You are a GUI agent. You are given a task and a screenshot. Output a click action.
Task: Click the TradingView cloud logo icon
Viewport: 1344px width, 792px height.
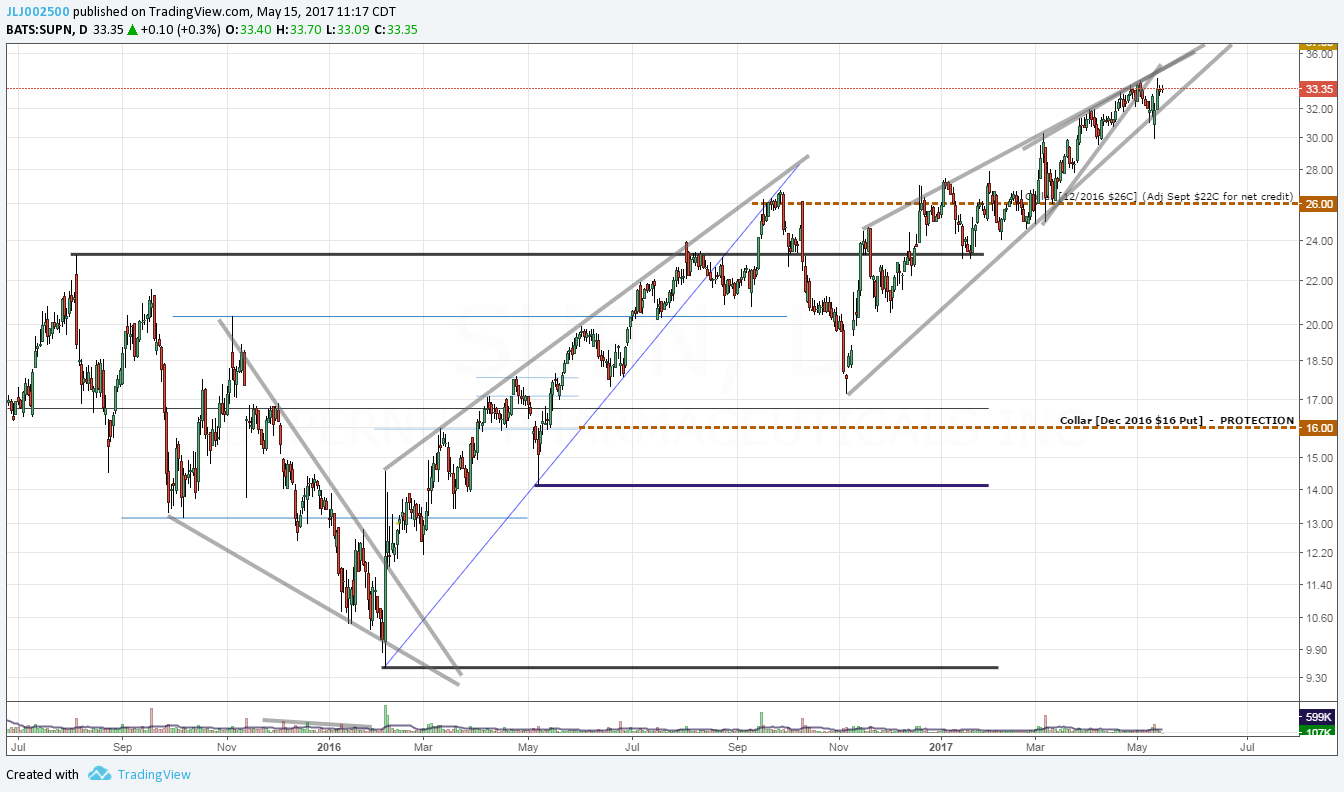point(98,773)
